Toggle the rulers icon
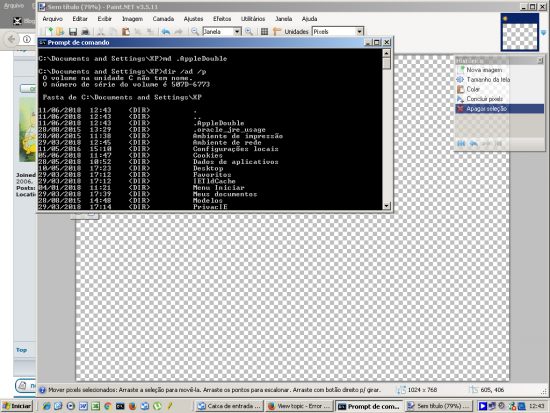 277,32
